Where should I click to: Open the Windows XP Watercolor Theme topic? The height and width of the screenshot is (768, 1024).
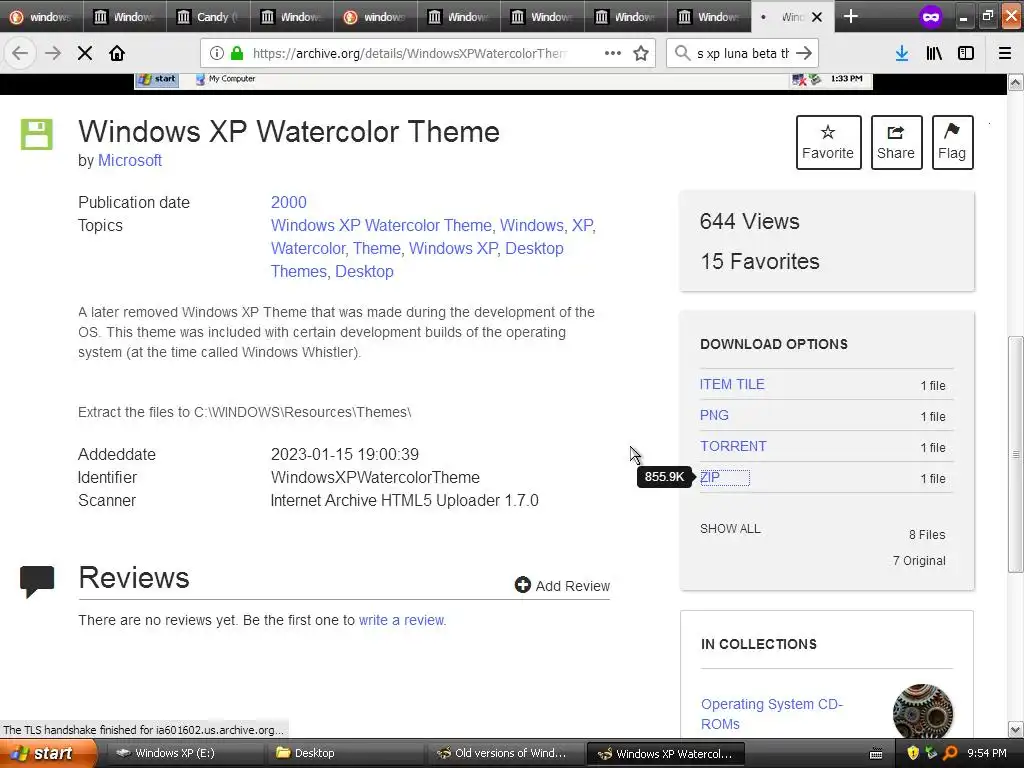(x=381, y=225)
